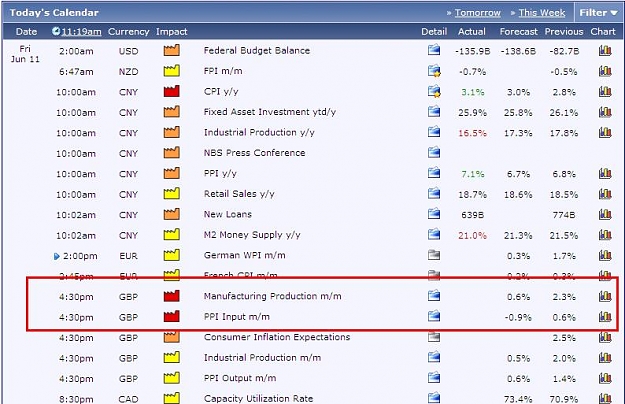Select the PPI Input m/m event name
Viewport: 625px width, 404px height.
point(237,317)
